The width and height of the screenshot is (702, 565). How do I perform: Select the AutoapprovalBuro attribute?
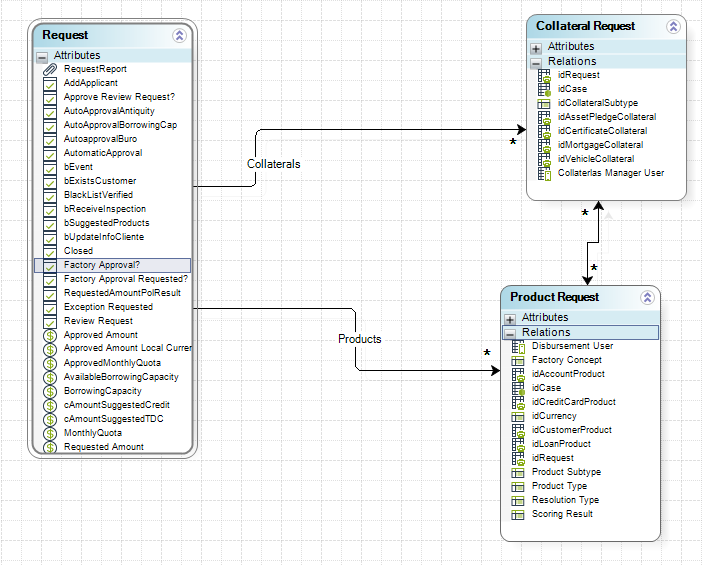click(100, 139)
